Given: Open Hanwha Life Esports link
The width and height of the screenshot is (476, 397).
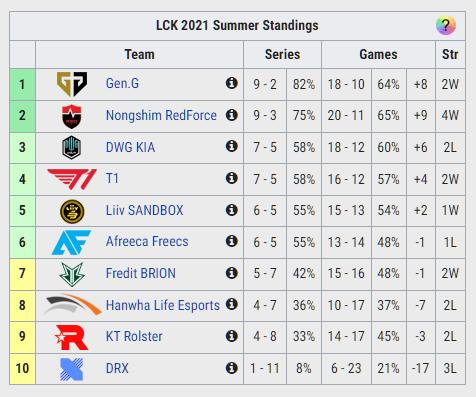Looking at the screenshot, I should (163, 305).
